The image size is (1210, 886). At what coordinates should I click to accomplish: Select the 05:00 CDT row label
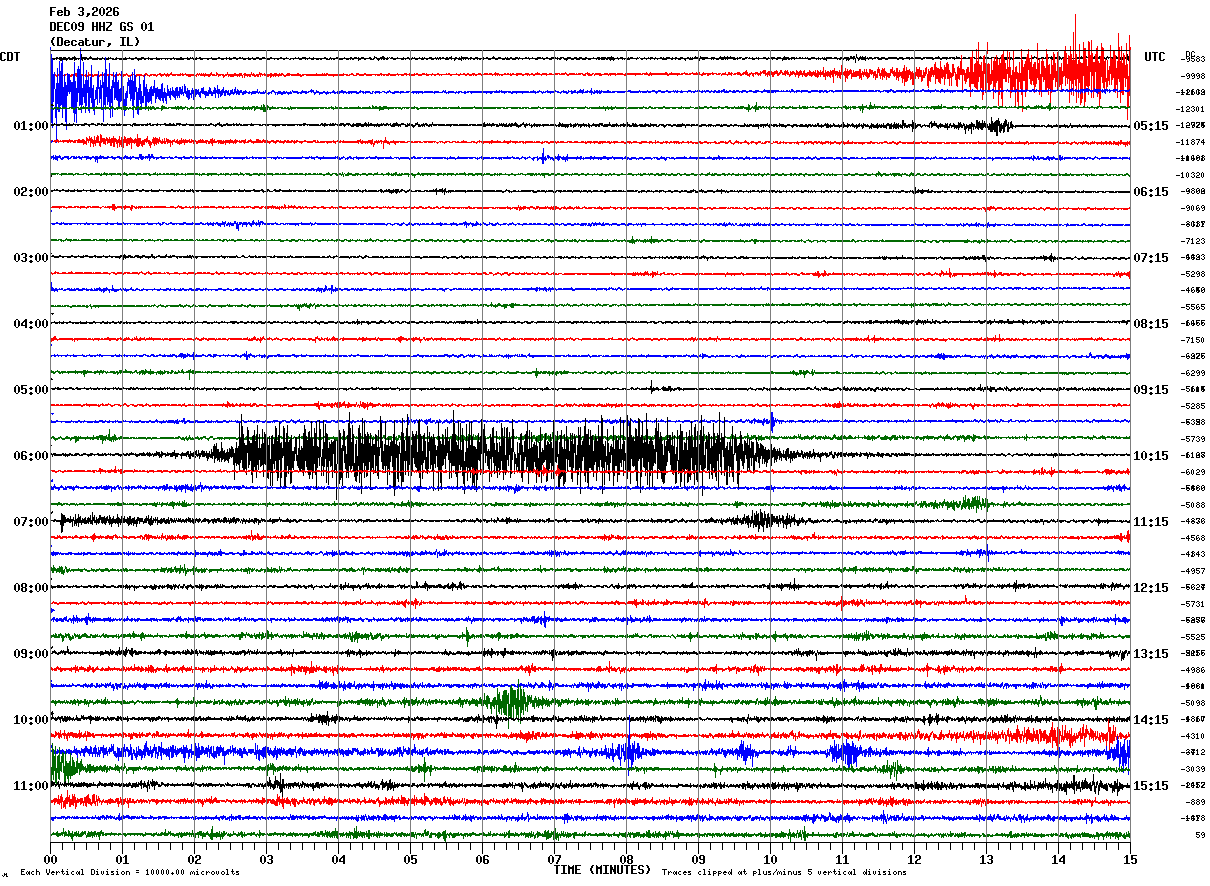pyautogui.click(x=31, y=390)
